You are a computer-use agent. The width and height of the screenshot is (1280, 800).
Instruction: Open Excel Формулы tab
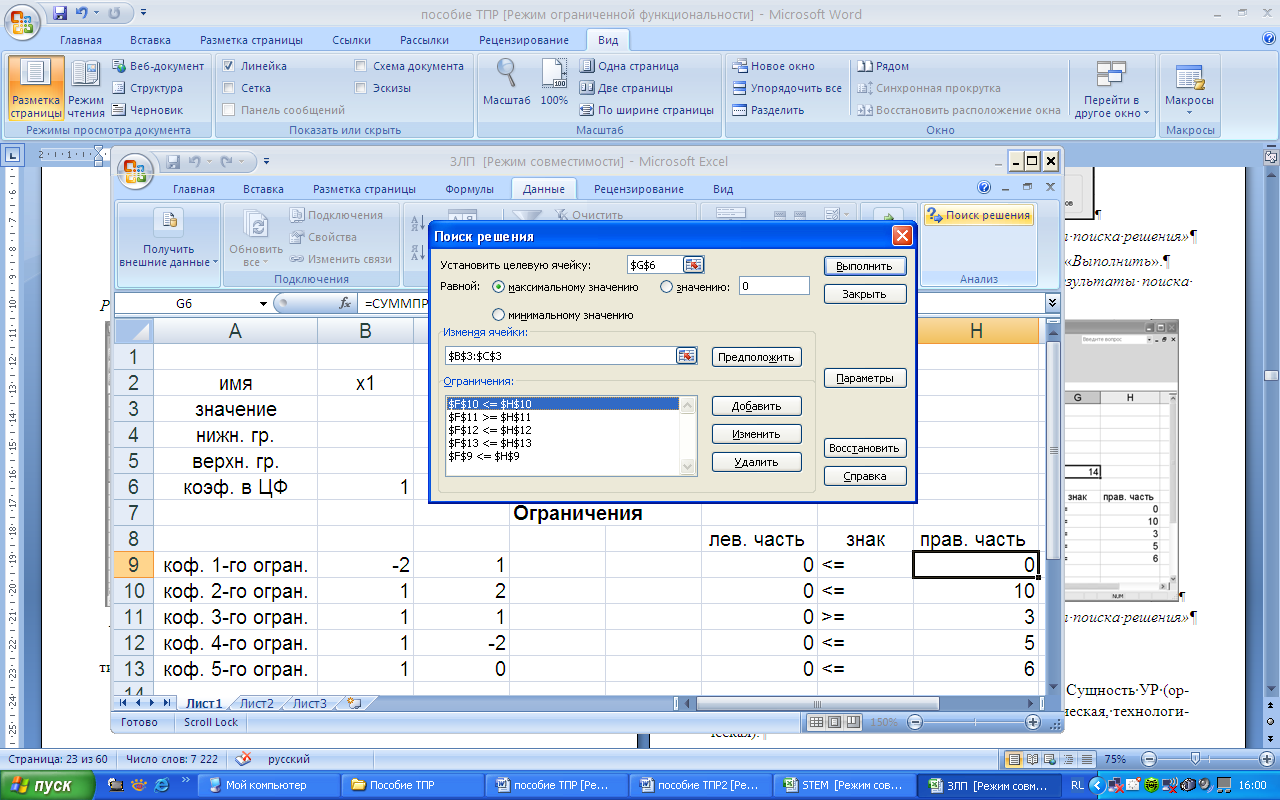(x=470, y=189)
